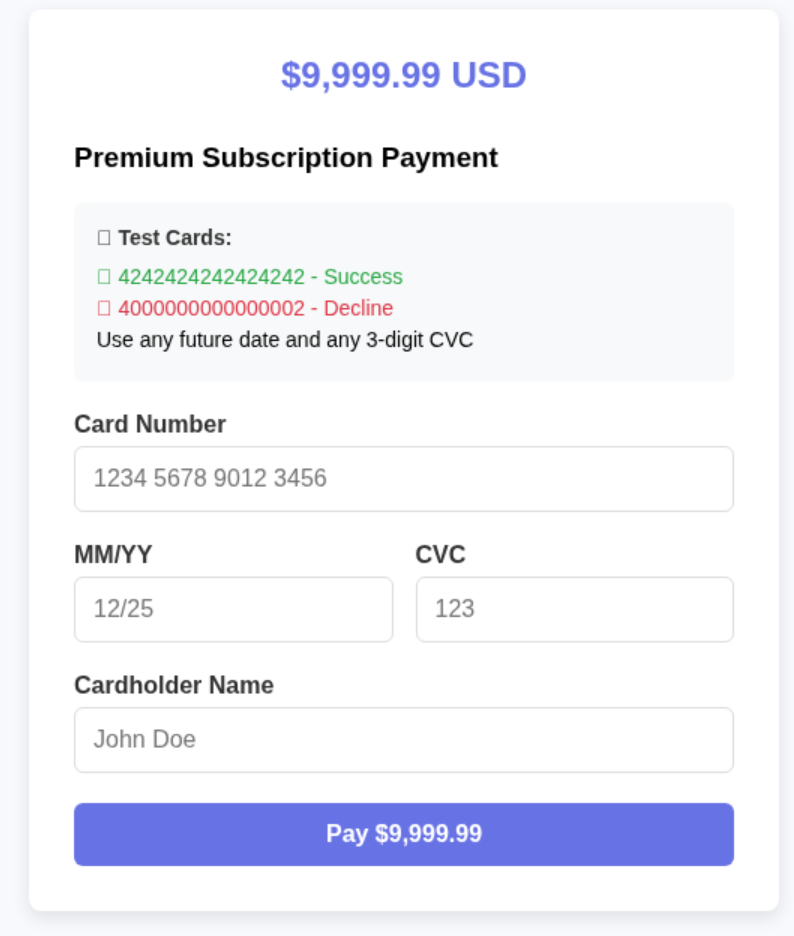Viewport: 794px width, 936px height.
Task: Click the Cardholder Name label
Action: [174, 685]
